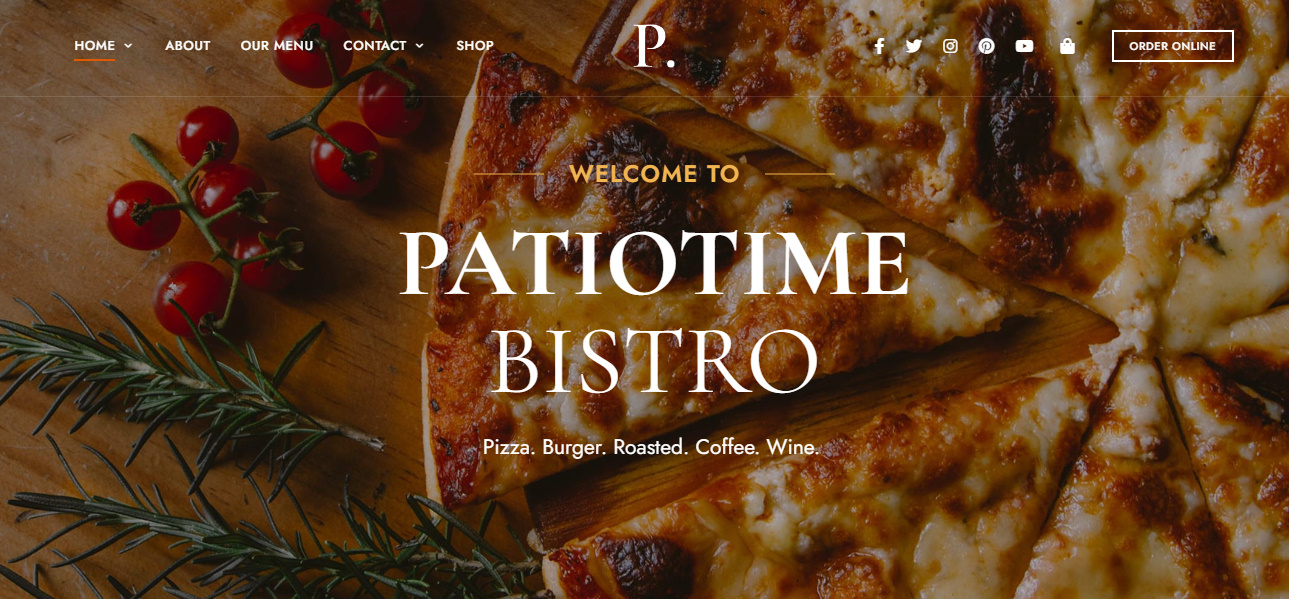Open the shopping bag cart icon
The width and height of the screenshot is (1289, 599).
point(1067,46)
